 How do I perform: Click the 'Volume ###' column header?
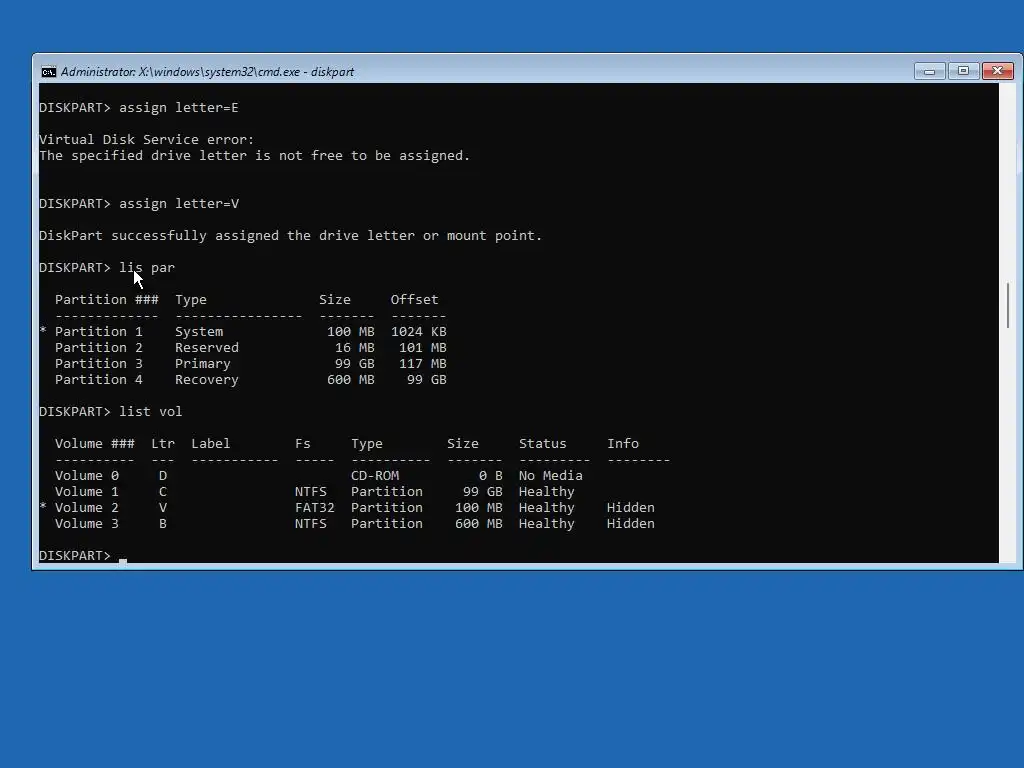click(x=95, y=443)
